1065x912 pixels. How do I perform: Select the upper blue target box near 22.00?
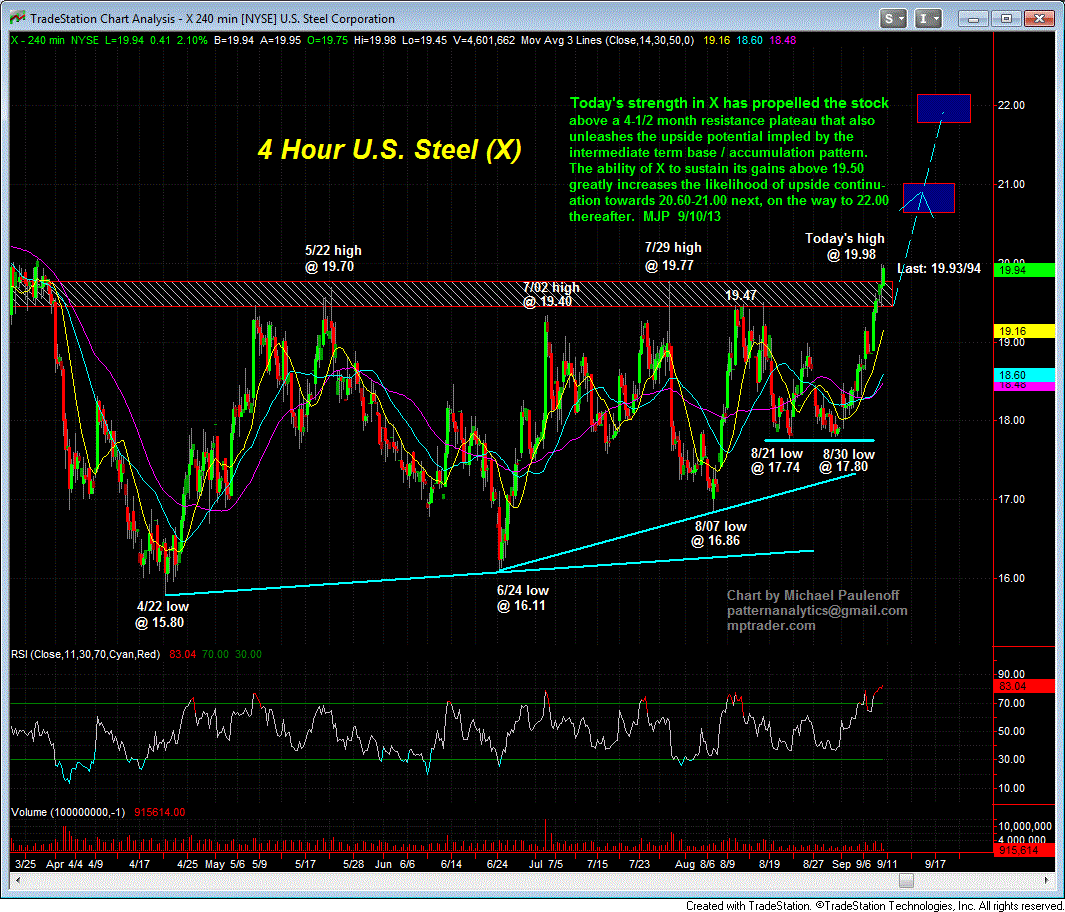[943, 109]
